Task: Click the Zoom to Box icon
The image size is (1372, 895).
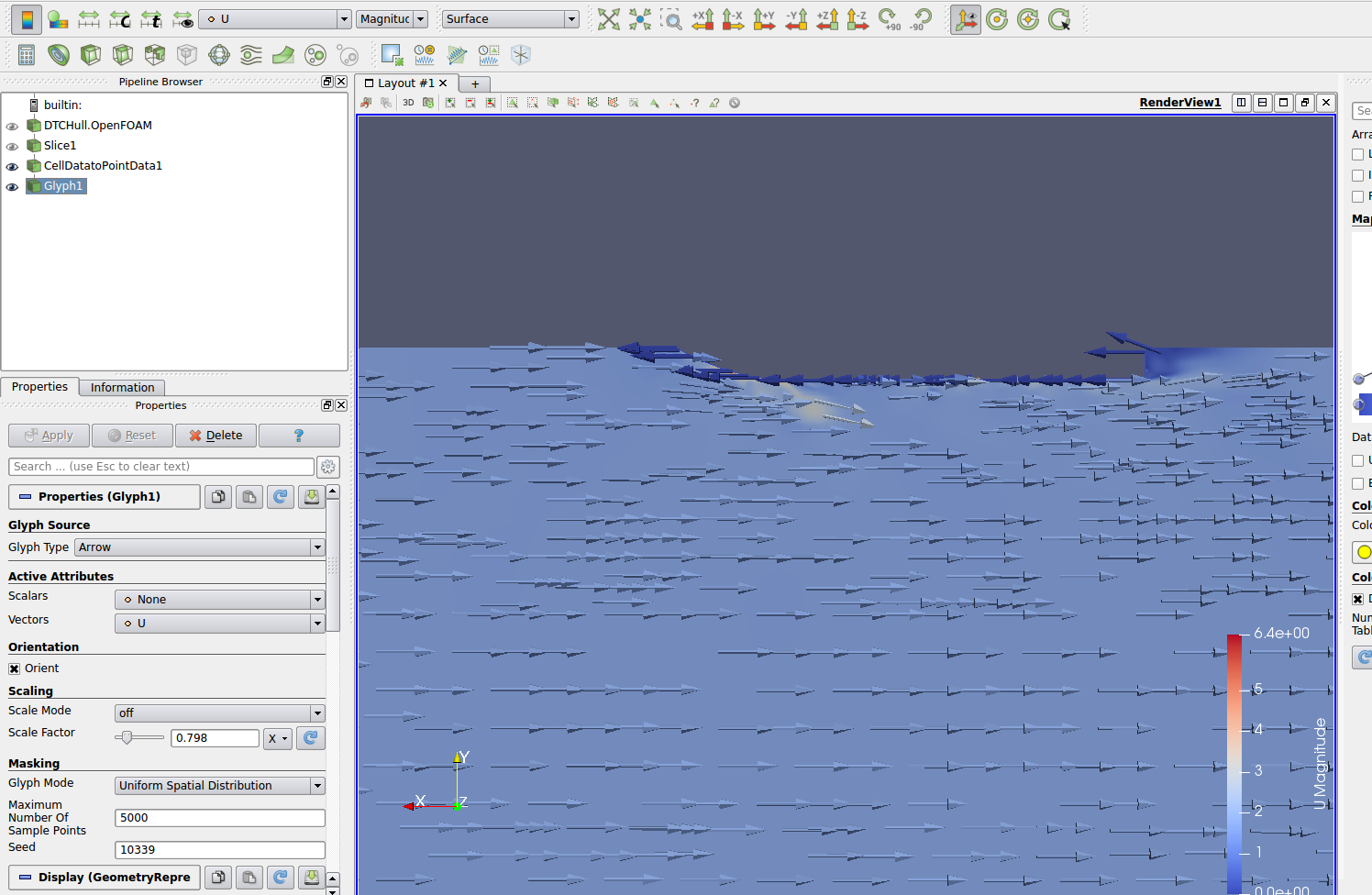Action: pos(671,19)
